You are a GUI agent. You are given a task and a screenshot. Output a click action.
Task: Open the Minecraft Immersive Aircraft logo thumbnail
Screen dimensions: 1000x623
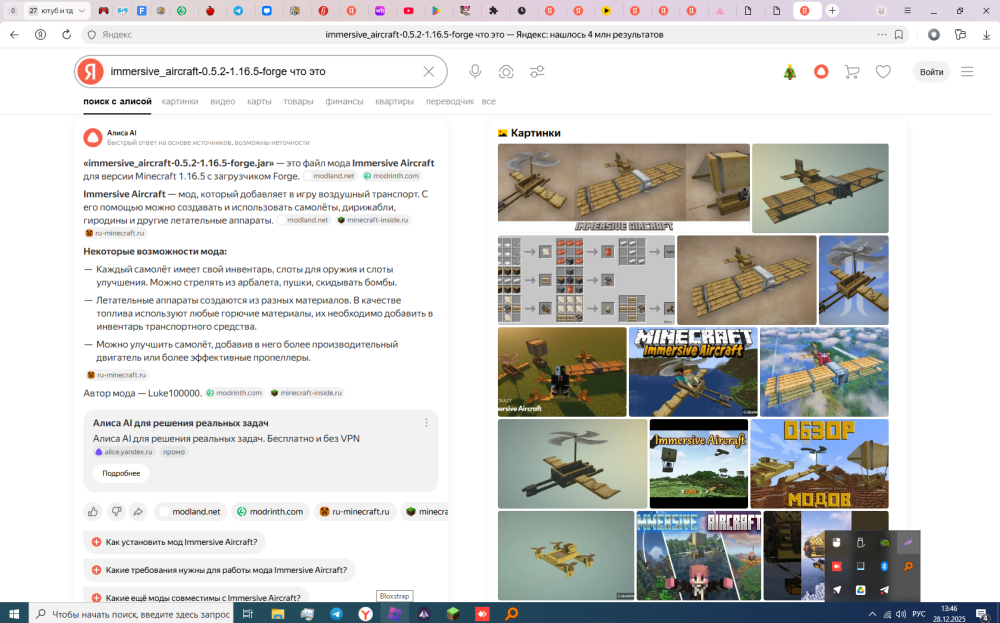[693, 372]
